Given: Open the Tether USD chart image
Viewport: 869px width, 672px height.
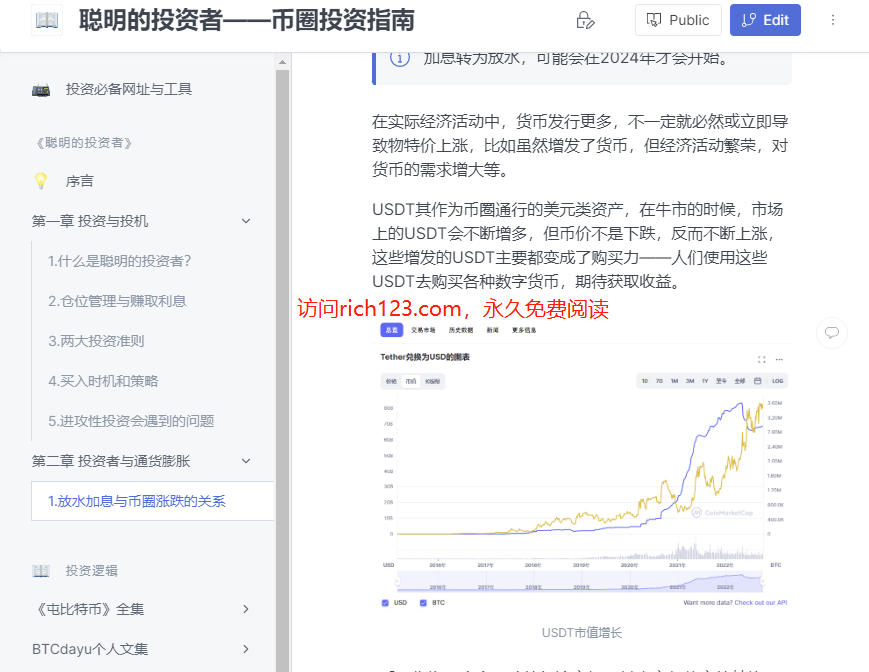Looking at the screenshot, I should pos(582,465).
